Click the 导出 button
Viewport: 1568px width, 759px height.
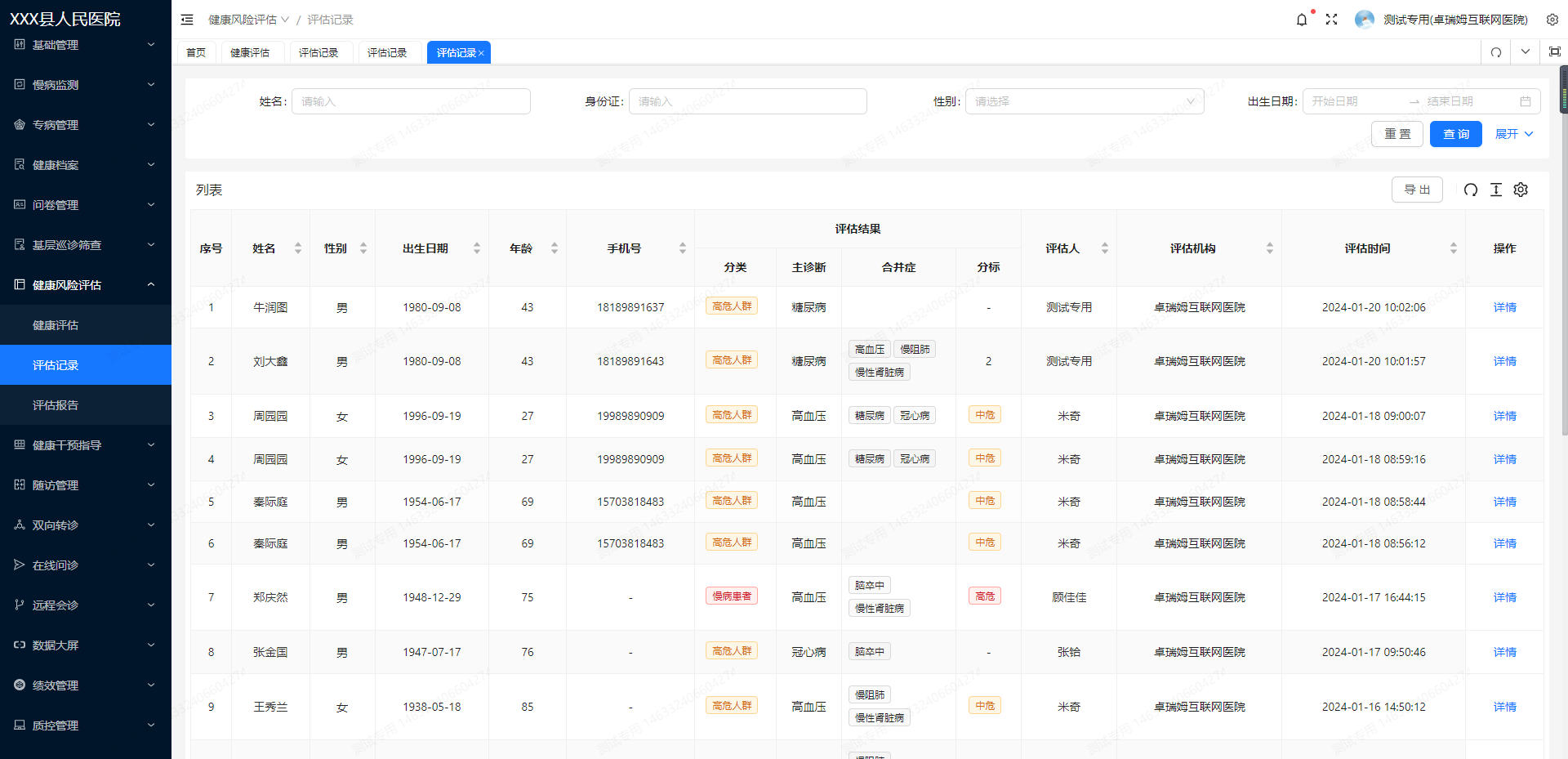[x=1417, y=190]
